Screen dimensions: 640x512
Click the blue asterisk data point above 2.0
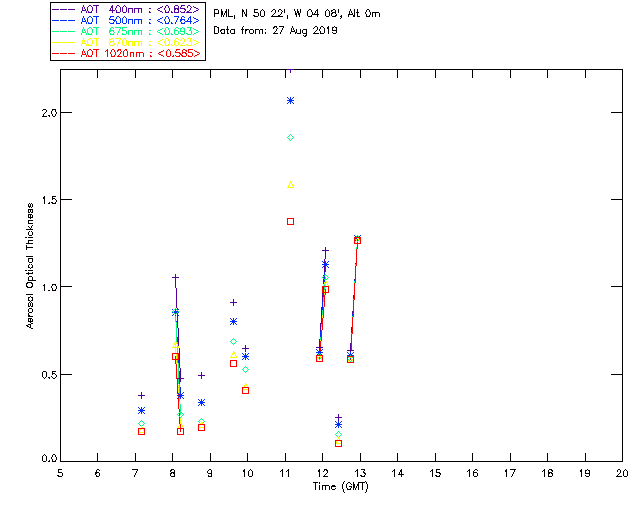[x=290, y=100]
